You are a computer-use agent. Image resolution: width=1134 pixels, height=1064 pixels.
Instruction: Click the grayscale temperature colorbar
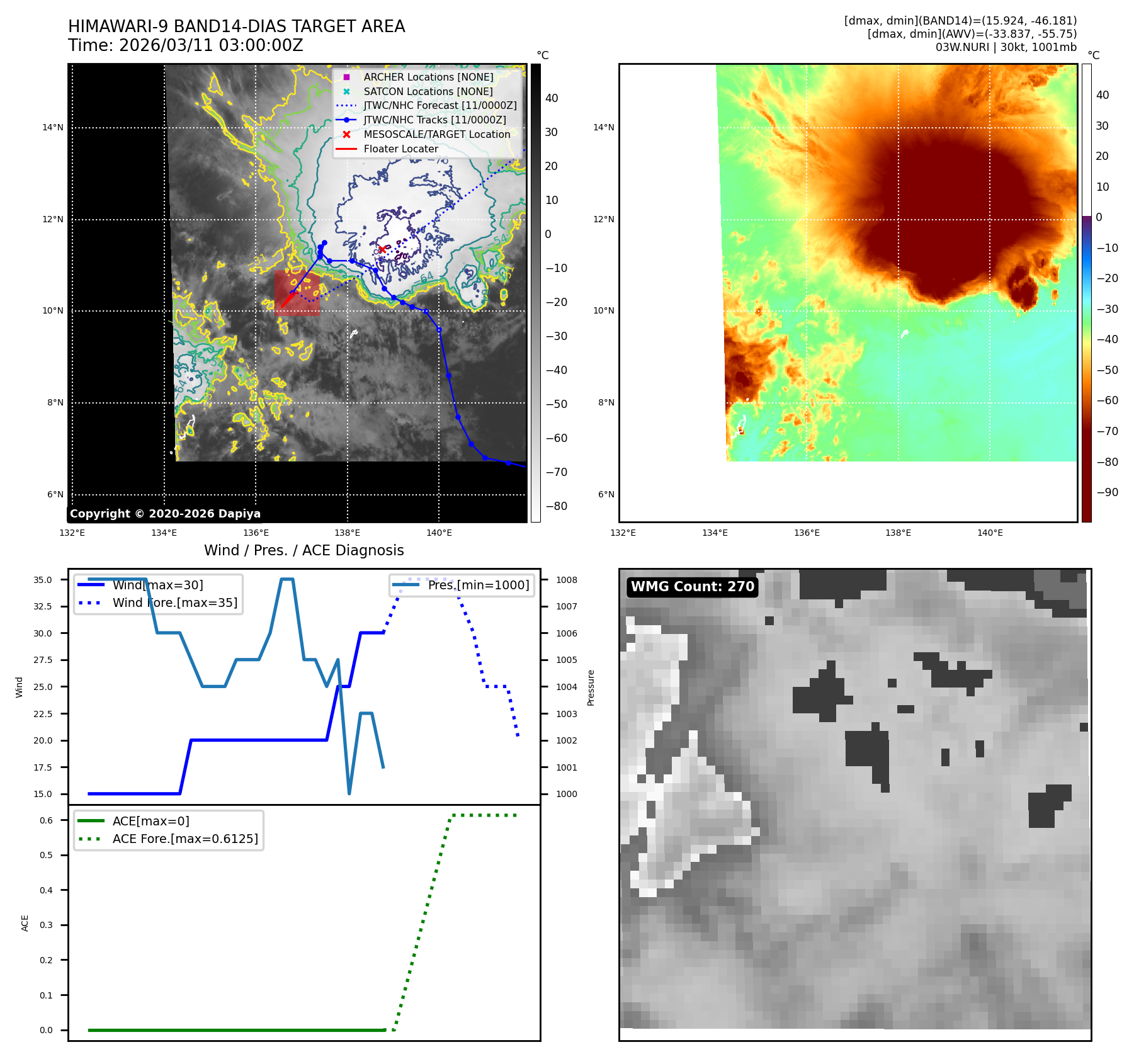535,293
